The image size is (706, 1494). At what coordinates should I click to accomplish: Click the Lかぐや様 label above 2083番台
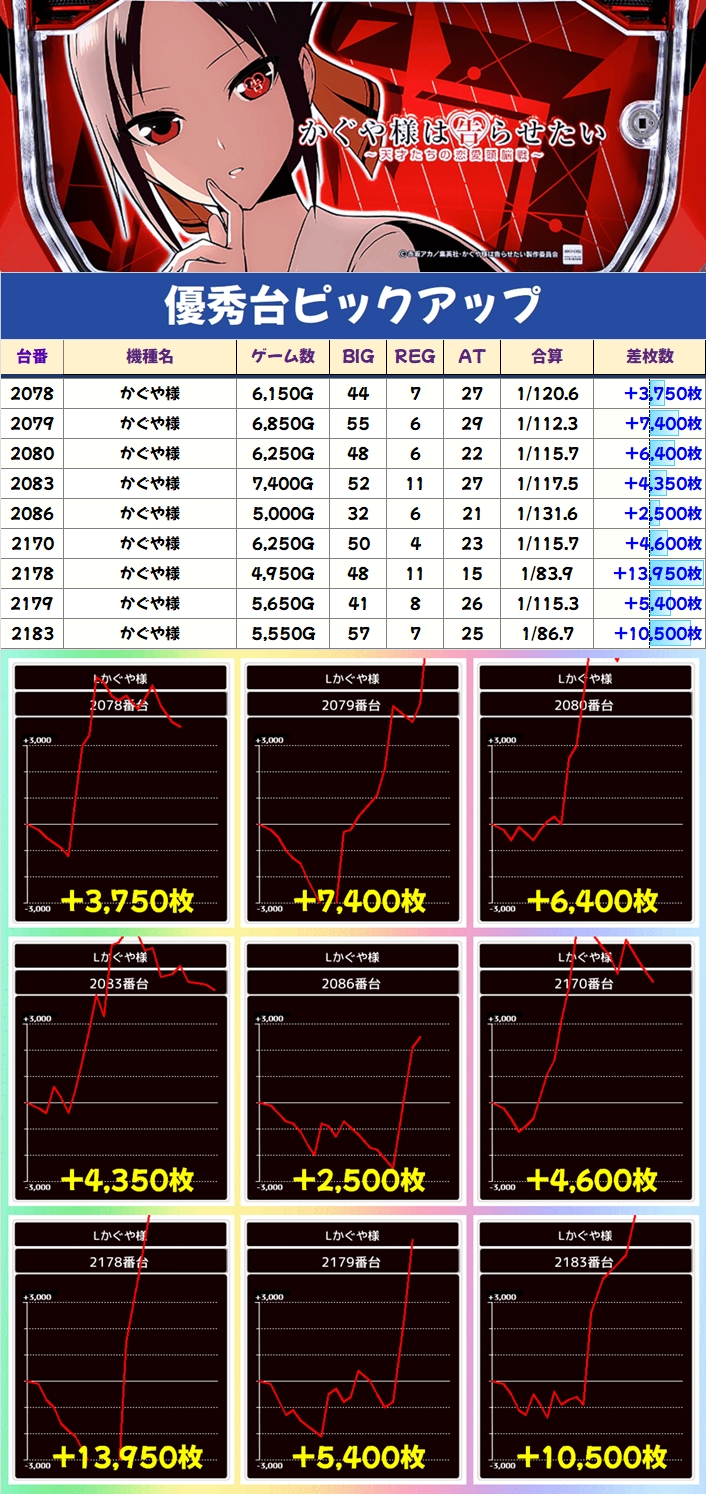point(120,957)
